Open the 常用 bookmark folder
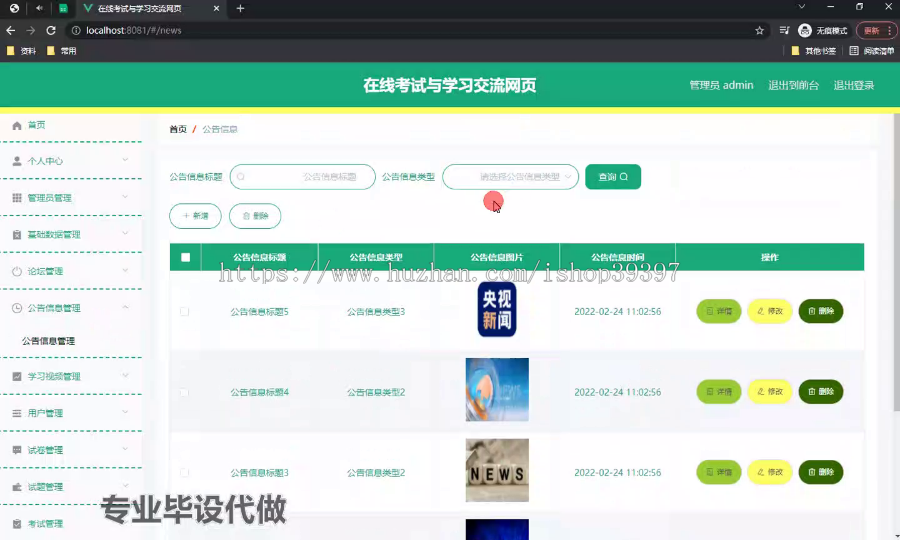The width and height of the screenshot is (900, 540). coord(61,50)
